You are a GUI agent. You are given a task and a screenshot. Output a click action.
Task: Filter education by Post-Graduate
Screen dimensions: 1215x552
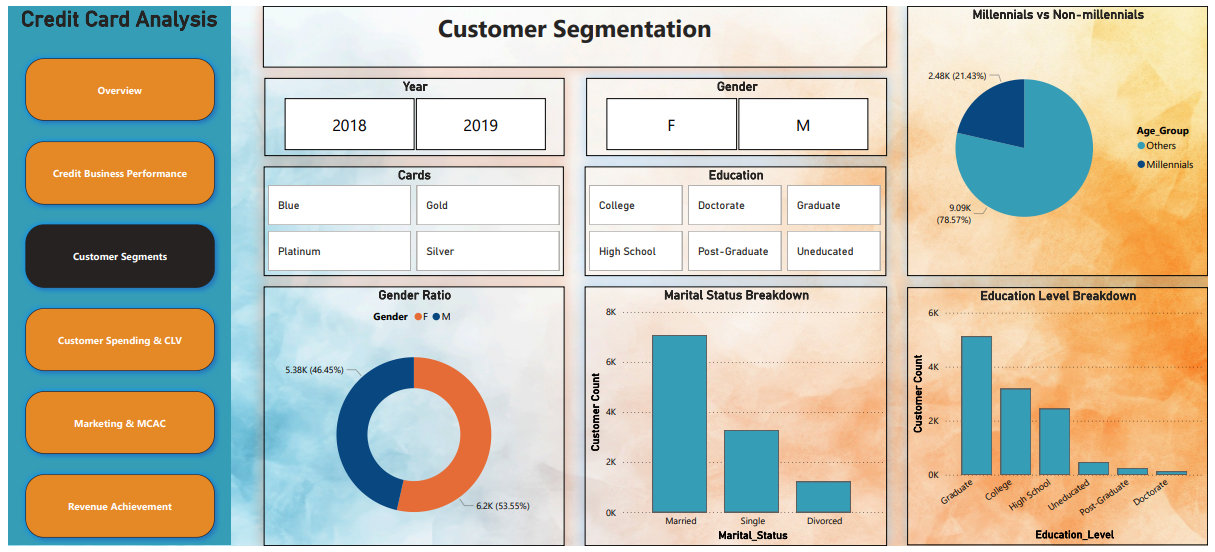pyautogui.click(x=734, y=251)
